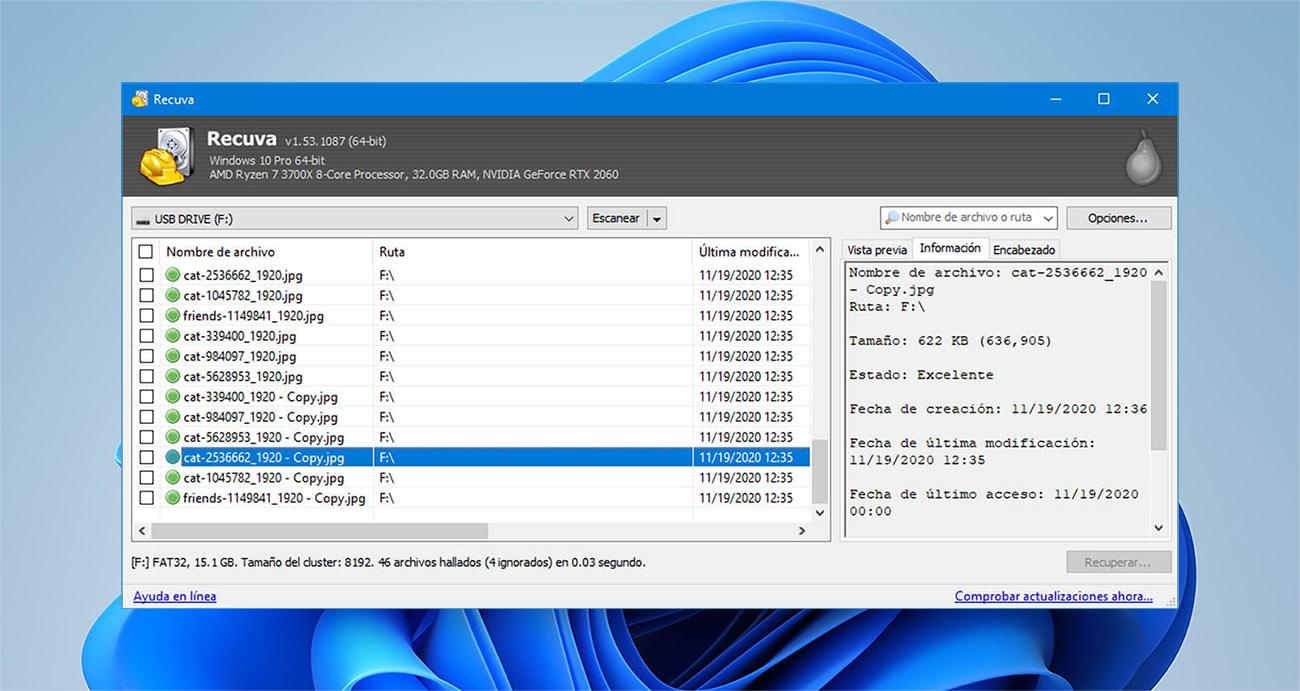Image resolution: width=1300 pixels, height=691 pixels.
Task: Open the USB DRIVE (F:) selector dropdown
Action: coord(568,218)
